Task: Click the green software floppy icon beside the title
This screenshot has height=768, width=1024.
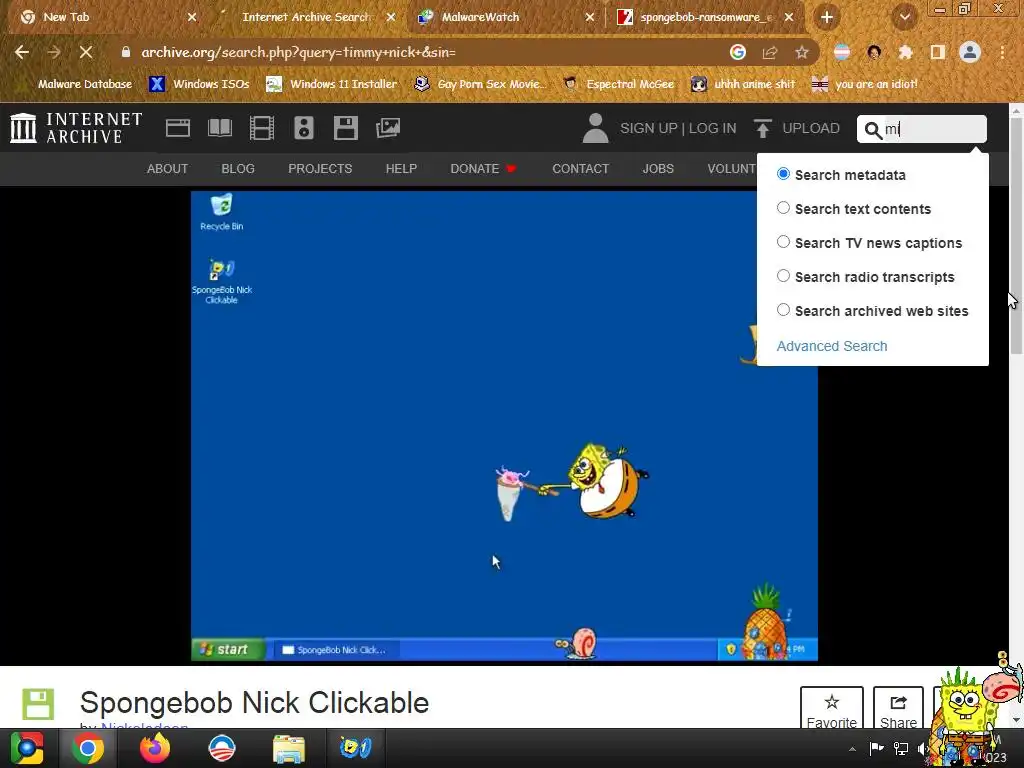Action: (x=38, y=704)
